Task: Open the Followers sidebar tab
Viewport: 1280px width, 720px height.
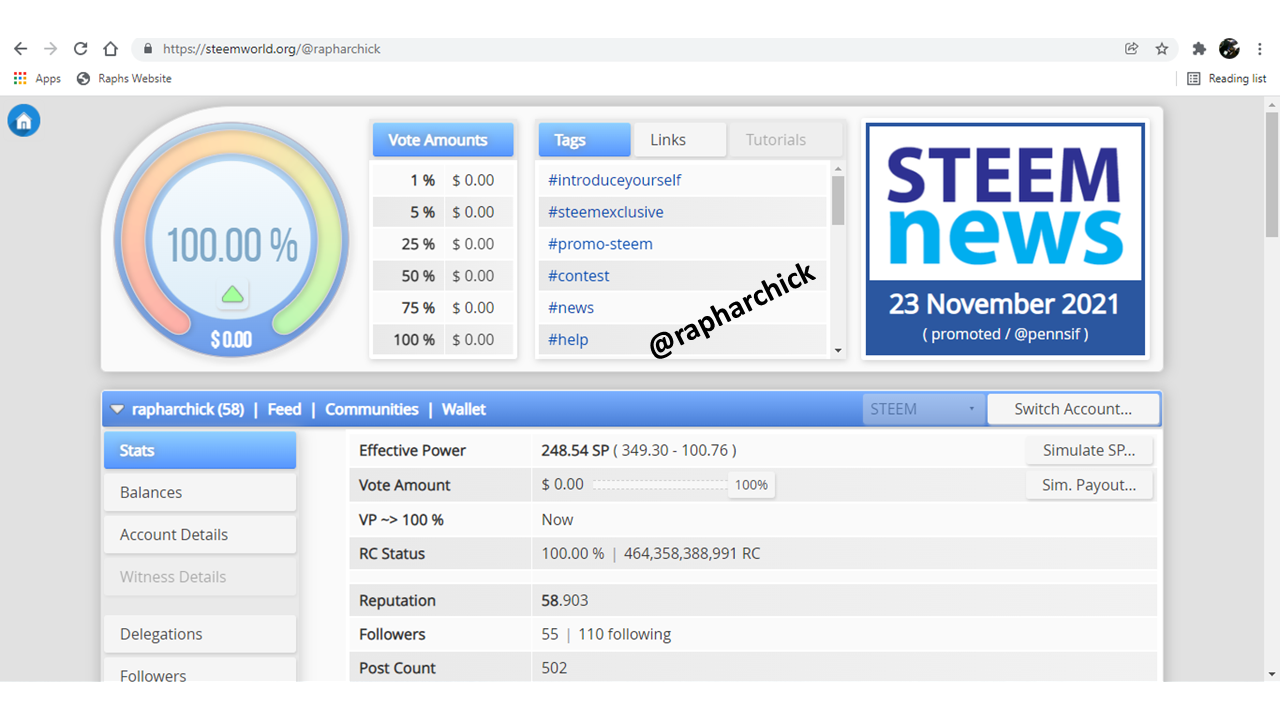Action: [200, 671]
